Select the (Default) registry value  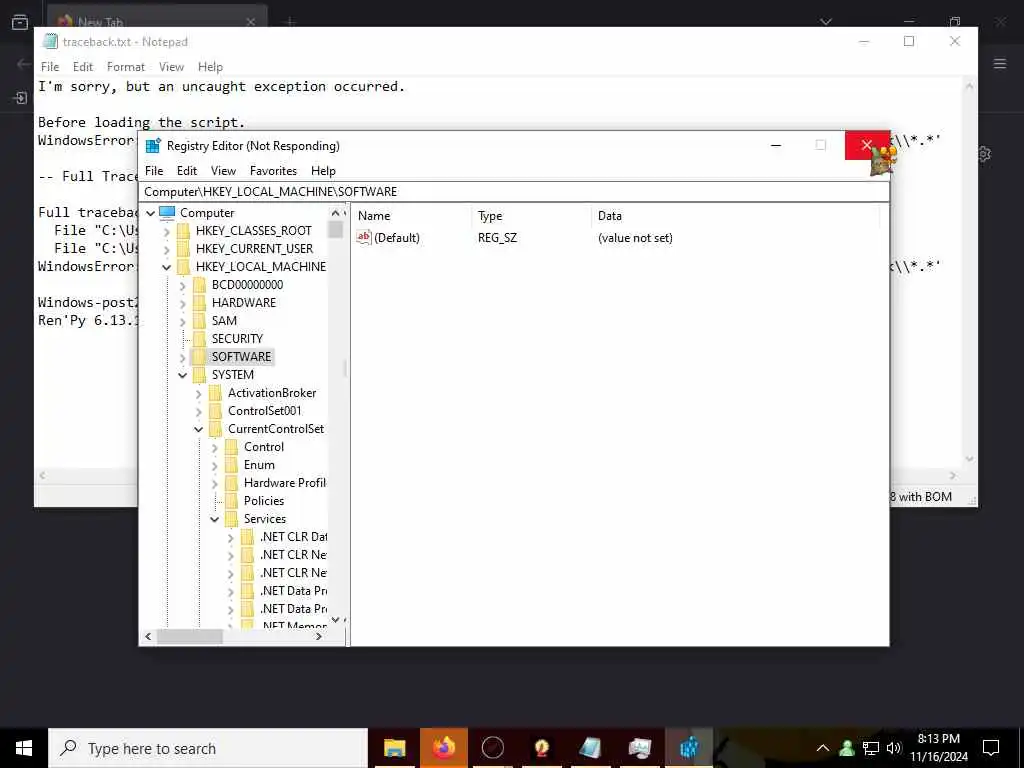click(397, 238)
